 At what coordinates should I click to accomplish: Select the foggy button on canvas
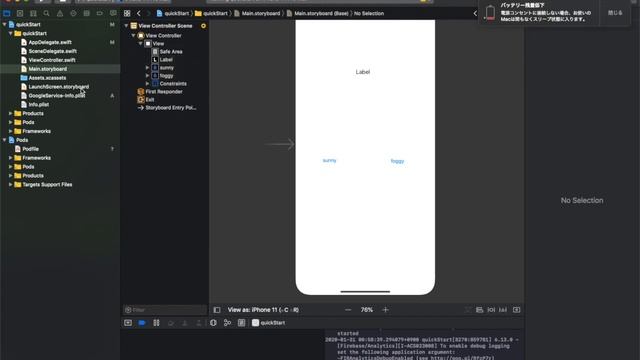point(397,161)
